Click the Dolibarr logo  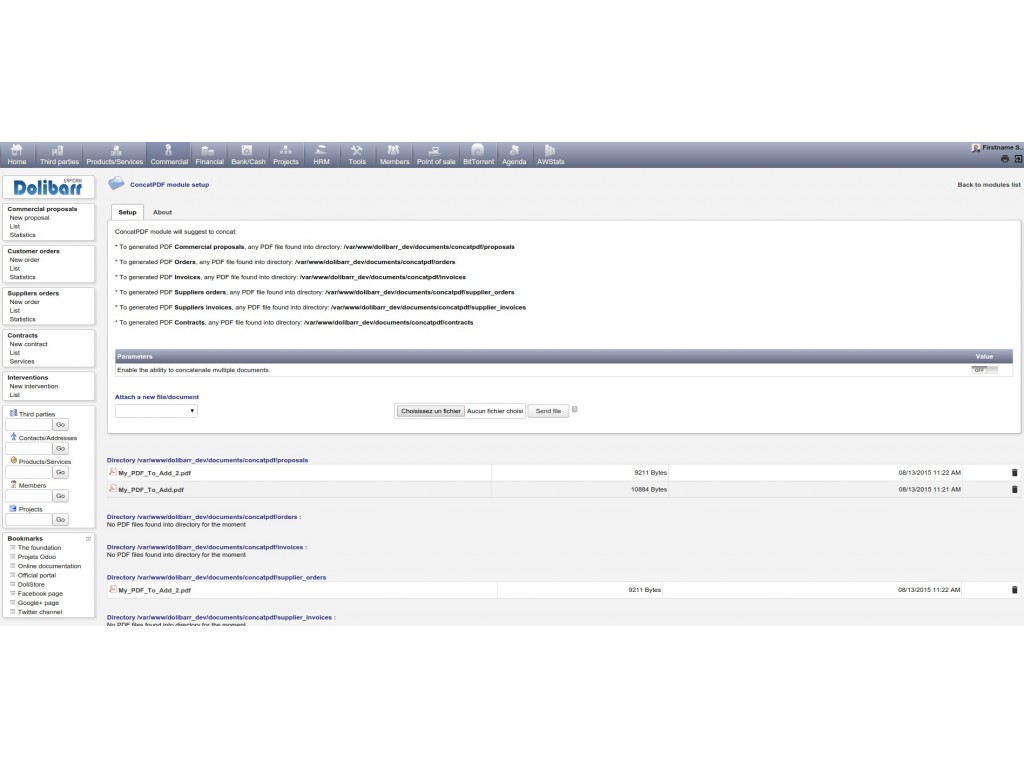(48, 187)
